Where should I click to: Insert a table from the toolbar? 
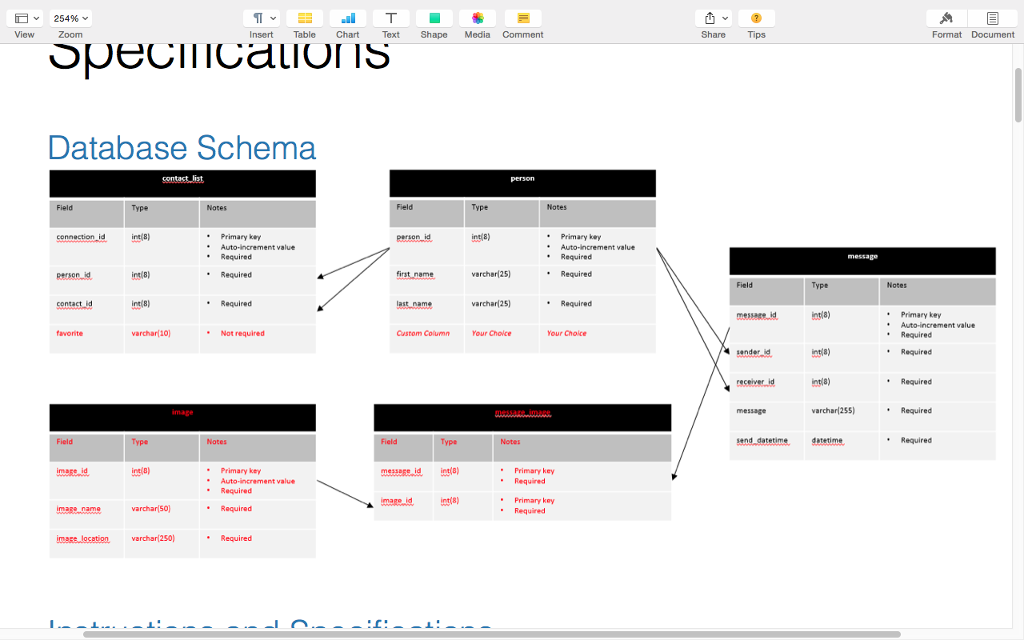pos(304,18)
